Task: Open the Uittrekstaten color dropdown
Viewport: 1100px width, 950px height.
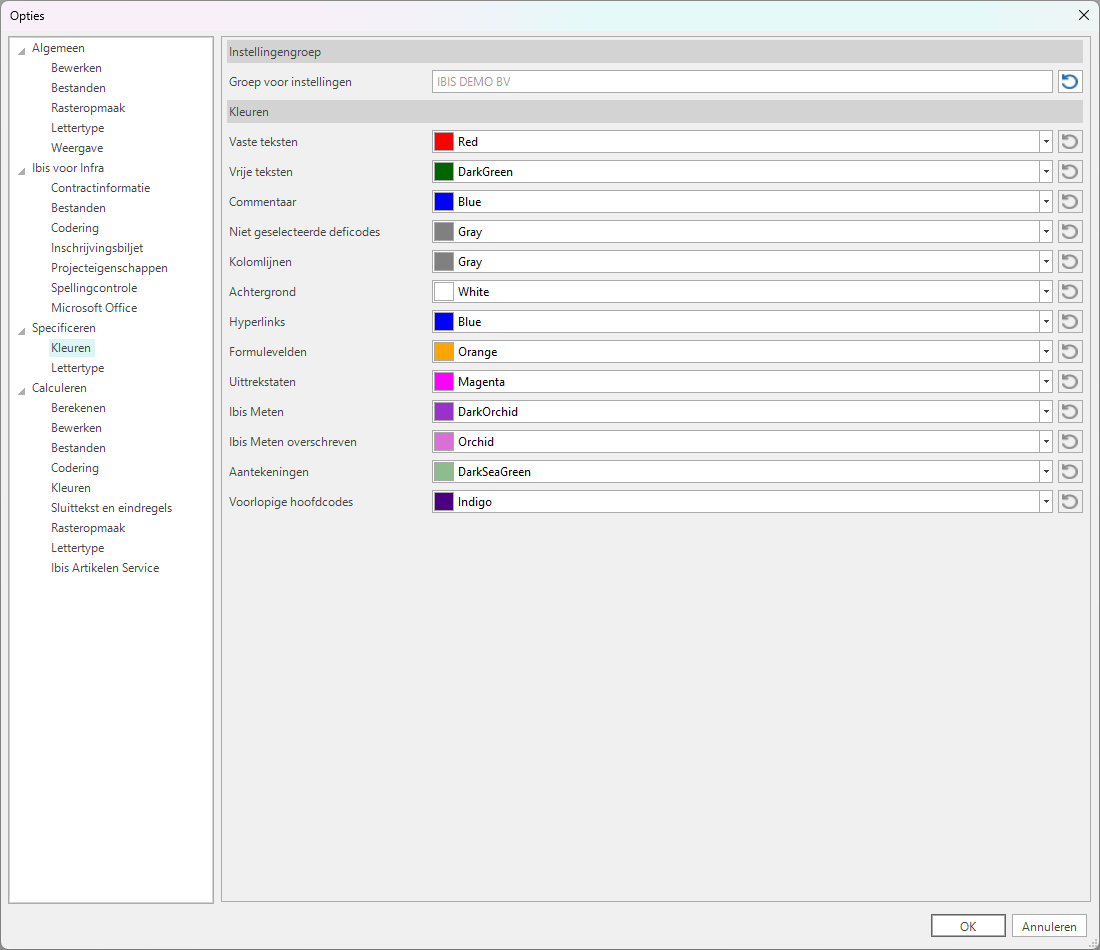Action: (1046, 382)
